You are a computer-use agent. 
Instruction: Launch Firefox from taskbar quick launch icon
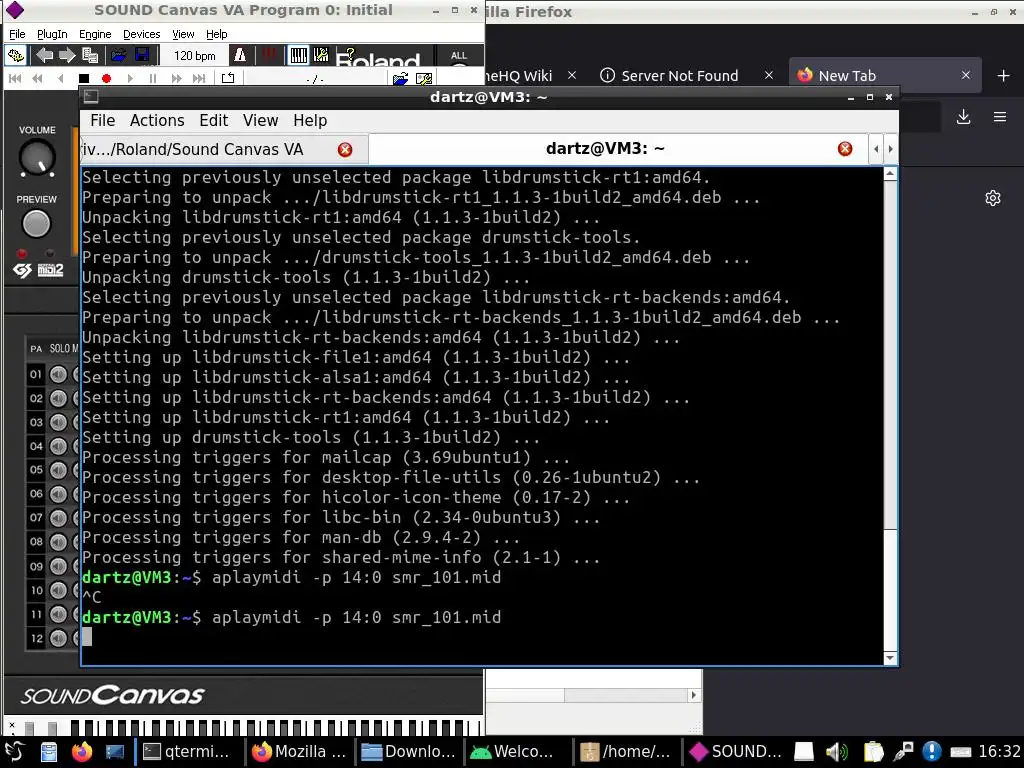pos(82,752)
